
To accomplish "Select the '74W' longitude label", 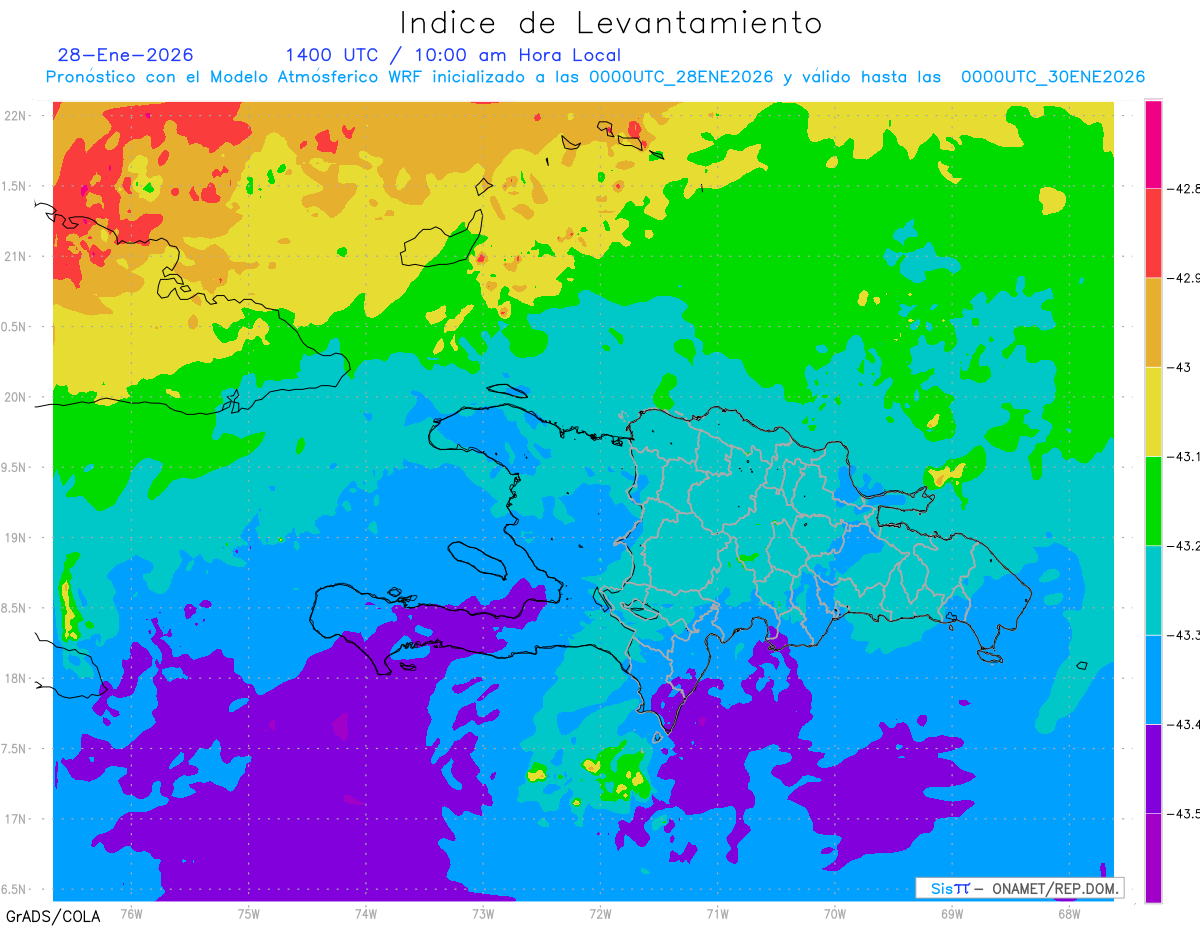I will 366,913.
